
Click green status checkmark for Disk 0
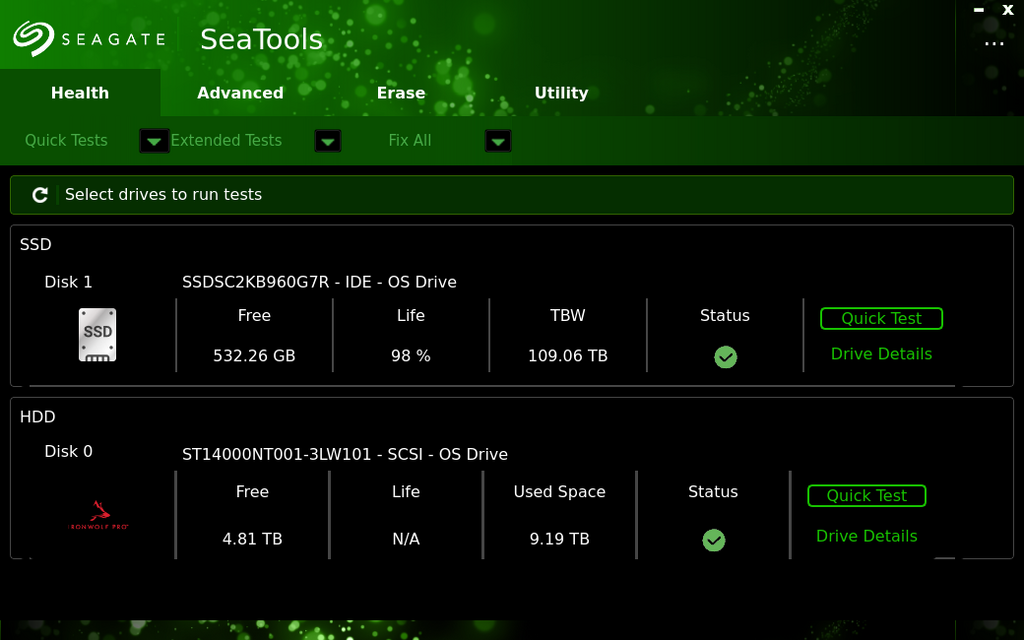click(713, 540)
